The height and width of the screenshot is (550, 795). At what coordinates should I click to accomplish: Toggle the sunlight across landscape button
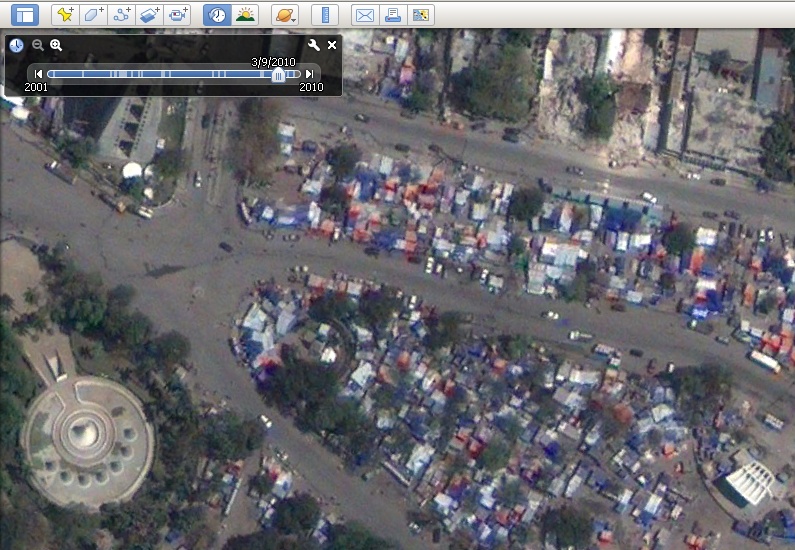(245, 15)
